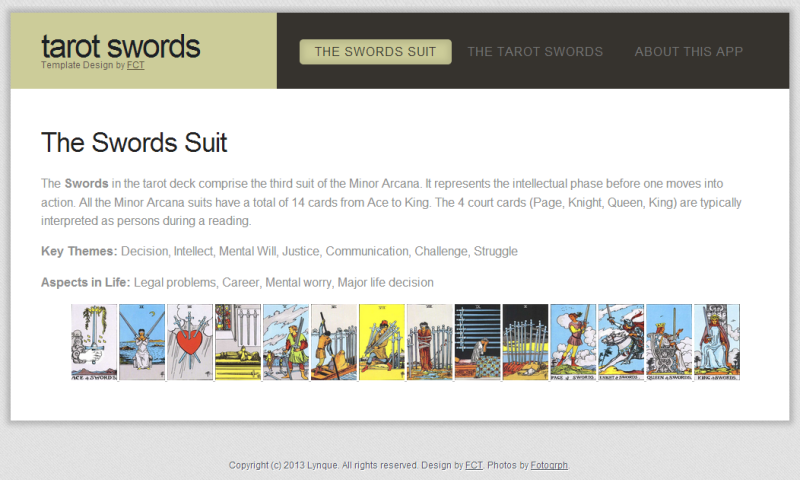800x480 pixels.
Task: Switch to The Swords Suit tab
Action: coord(376,52)
